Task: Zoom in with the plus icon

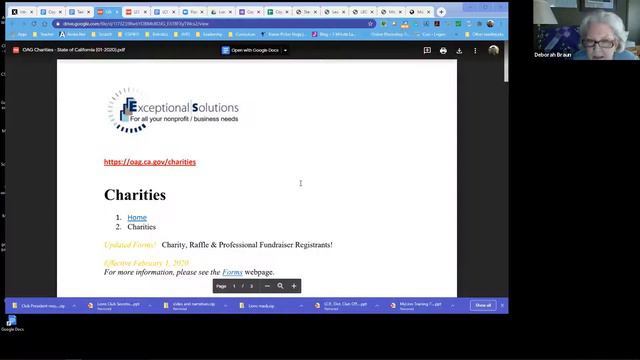Action: click(x=294, y=286)
